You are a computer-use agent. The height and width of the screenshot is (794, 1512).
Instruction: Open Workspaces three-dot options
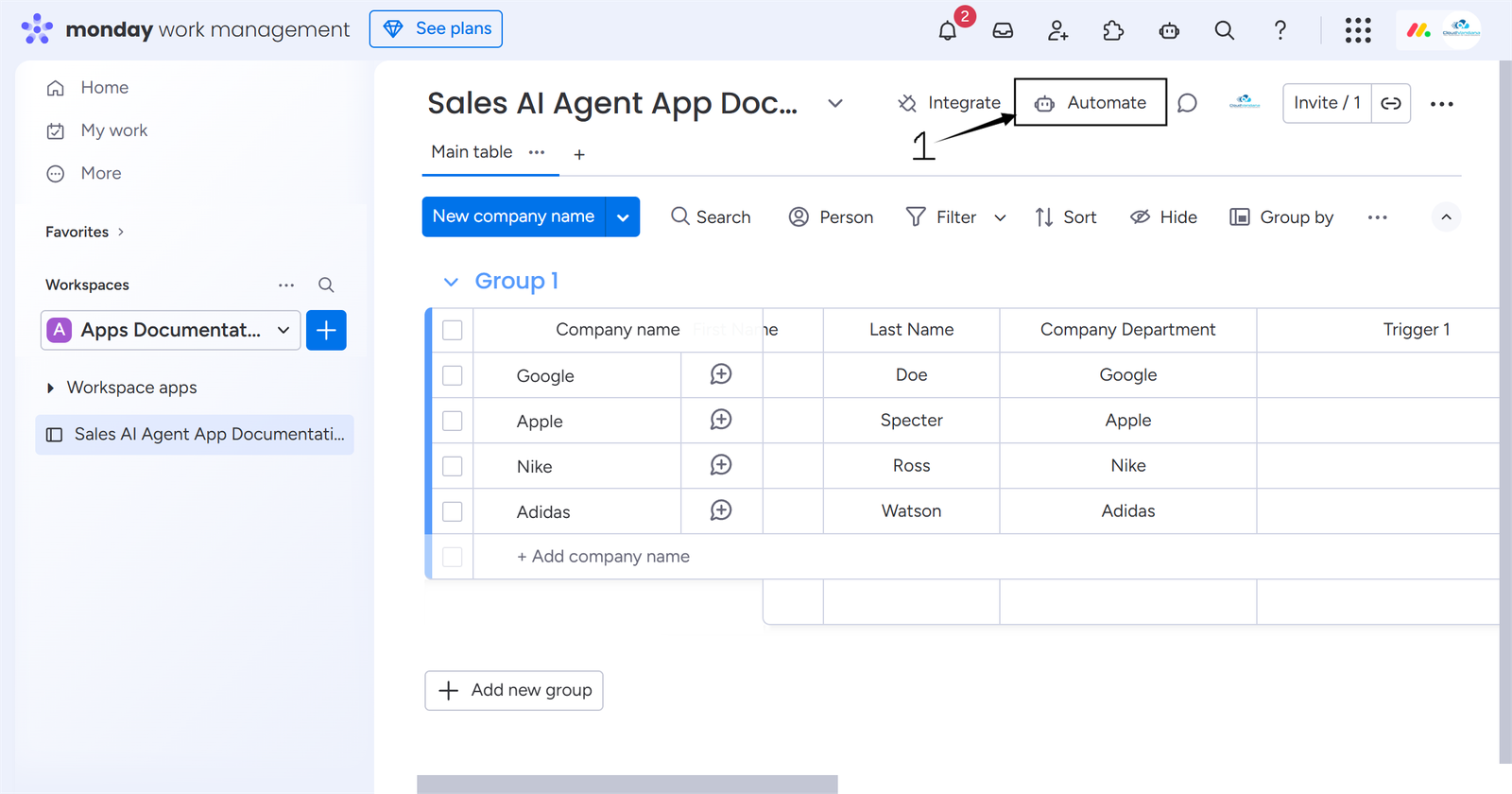click(286, 285)
